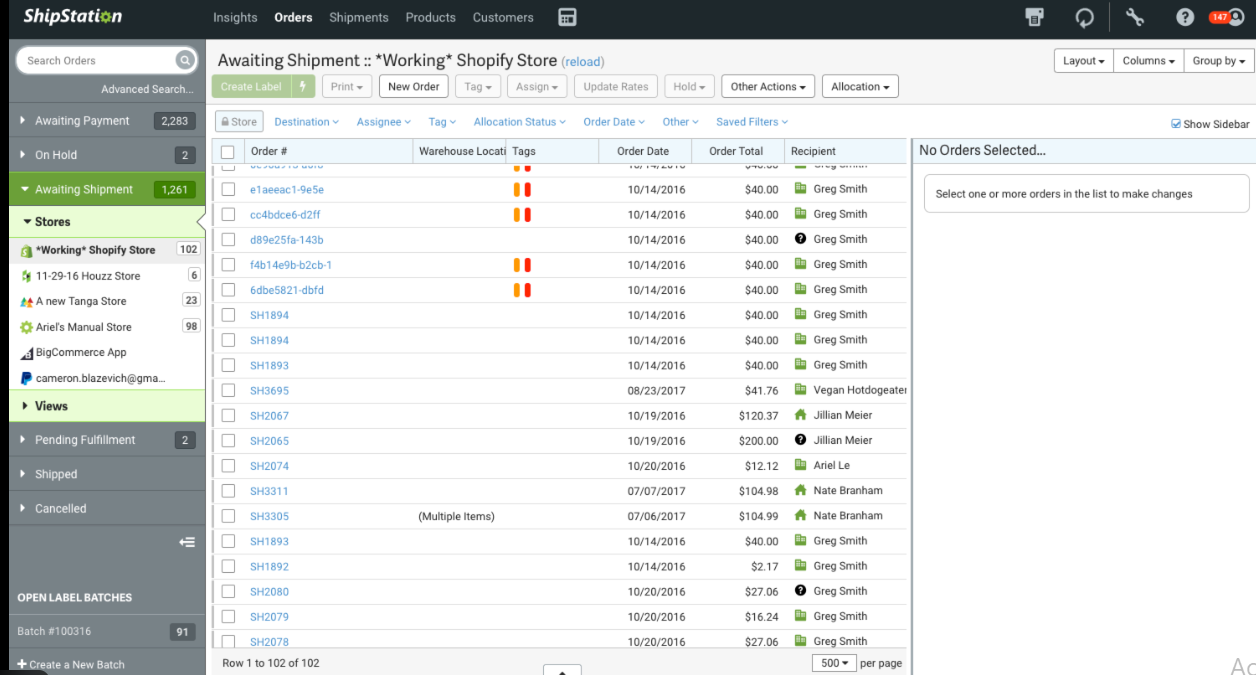Open the Allocation dropdown button

pyautogui.click(x=860, y=87)
